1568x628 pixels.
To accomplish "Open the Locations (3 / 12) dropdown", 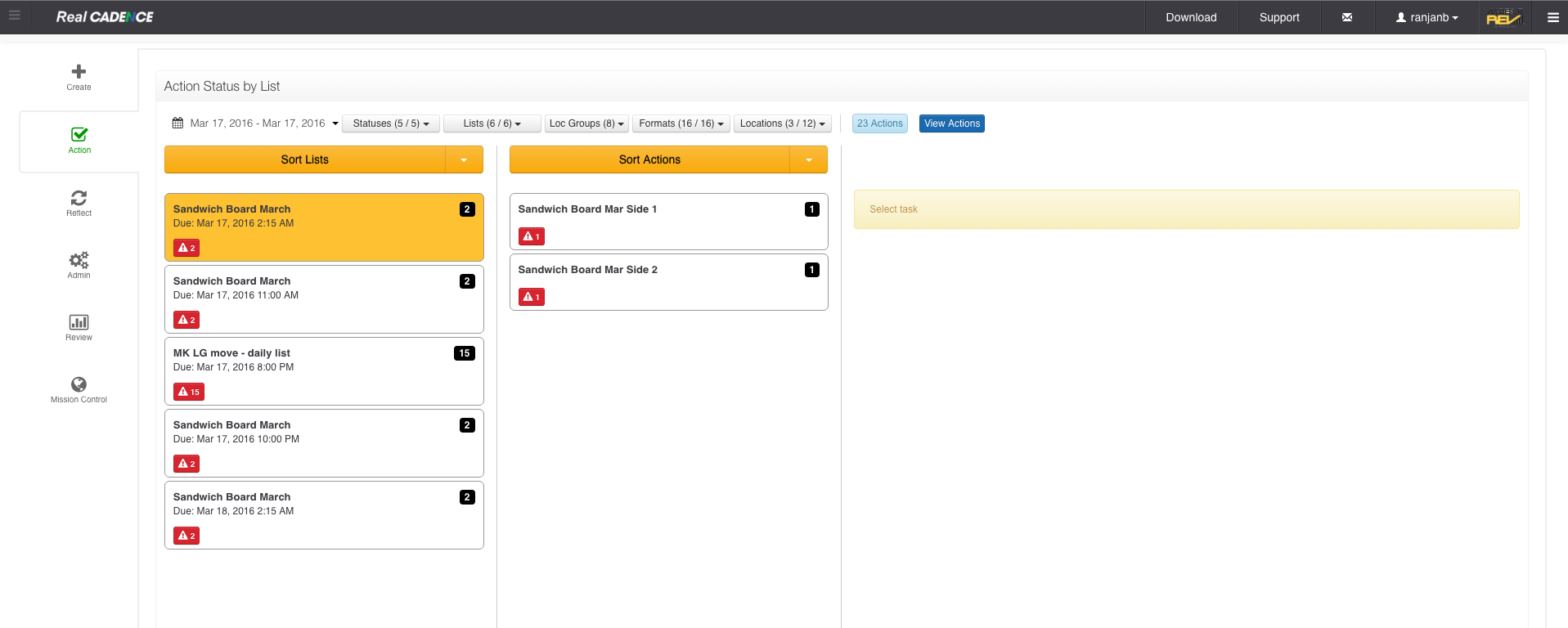I will (782, 123).
